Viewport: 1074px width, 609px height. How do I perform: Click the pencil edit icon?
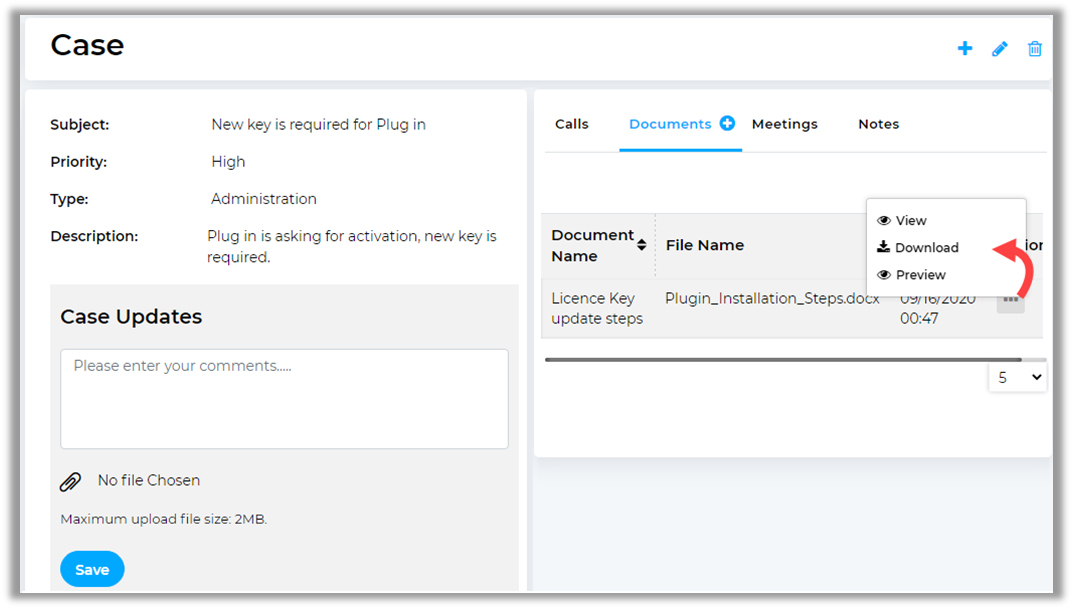pyautogui.click(x=1000, y=48)
